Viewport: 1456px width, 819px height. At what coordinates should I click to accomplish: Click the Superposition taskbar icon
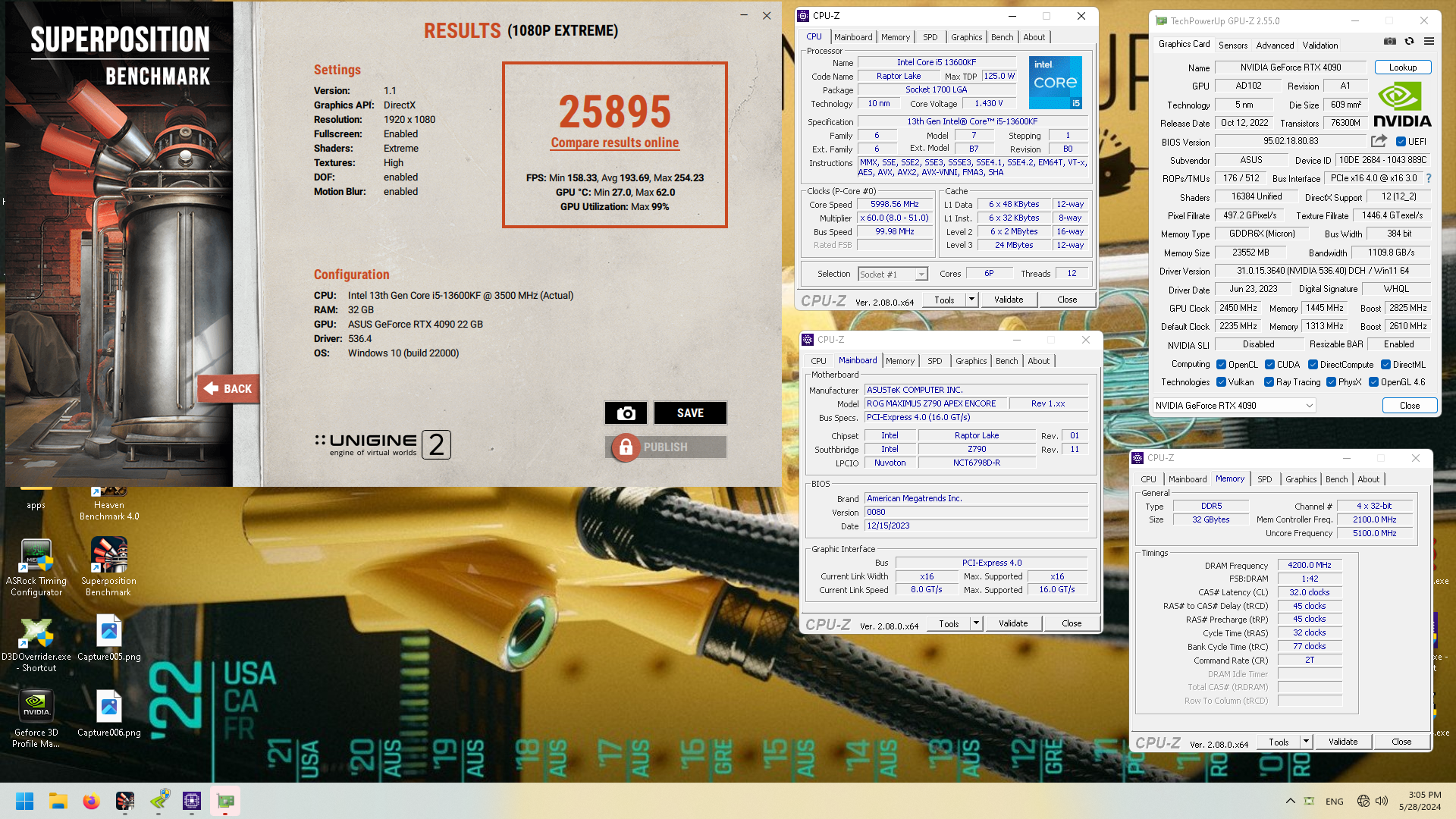(x=125, y=801)
